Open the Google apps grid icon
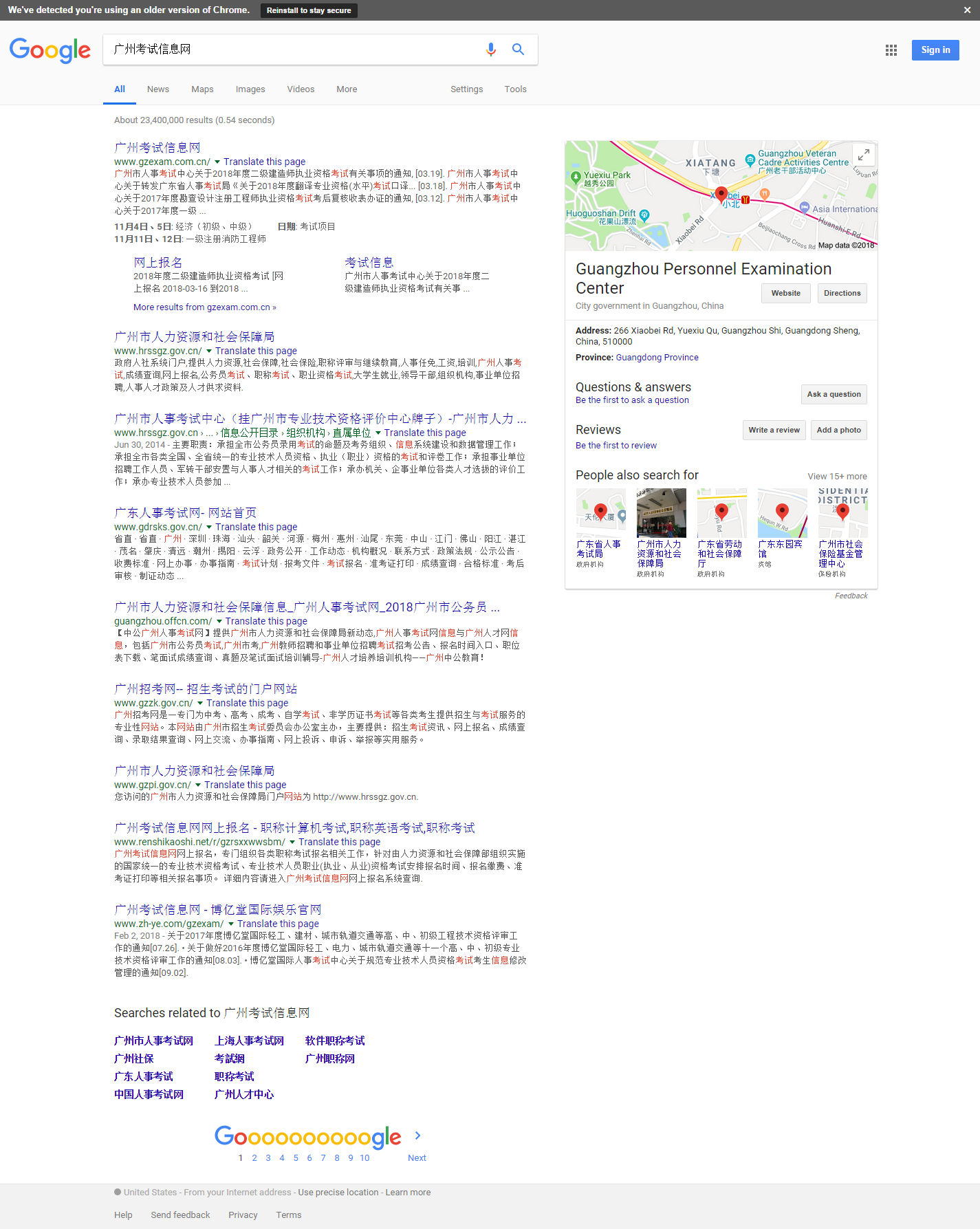 point(891,50)
